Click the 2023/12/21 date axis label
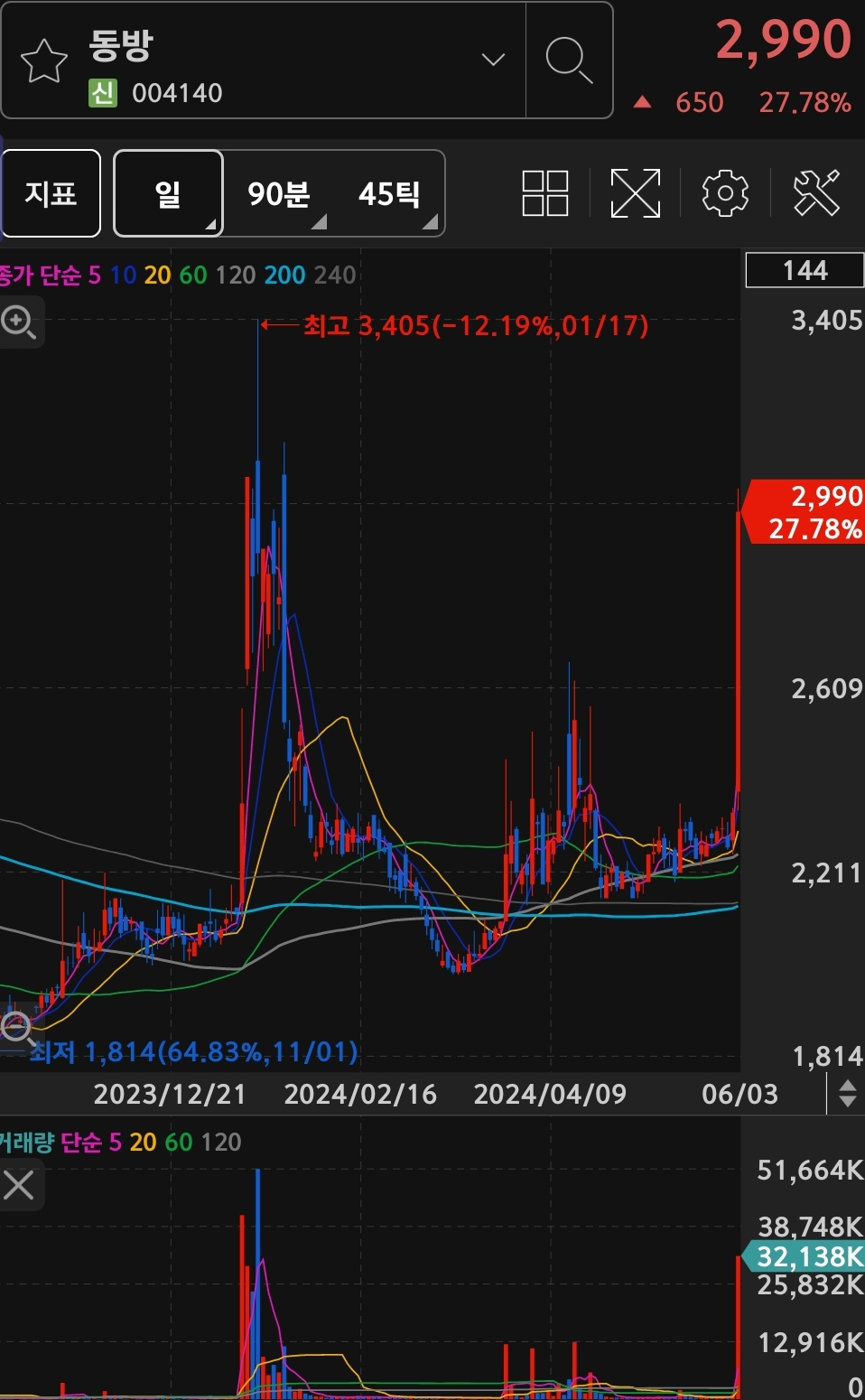This screenshot has height=1400, width=865. point(170,1095)
